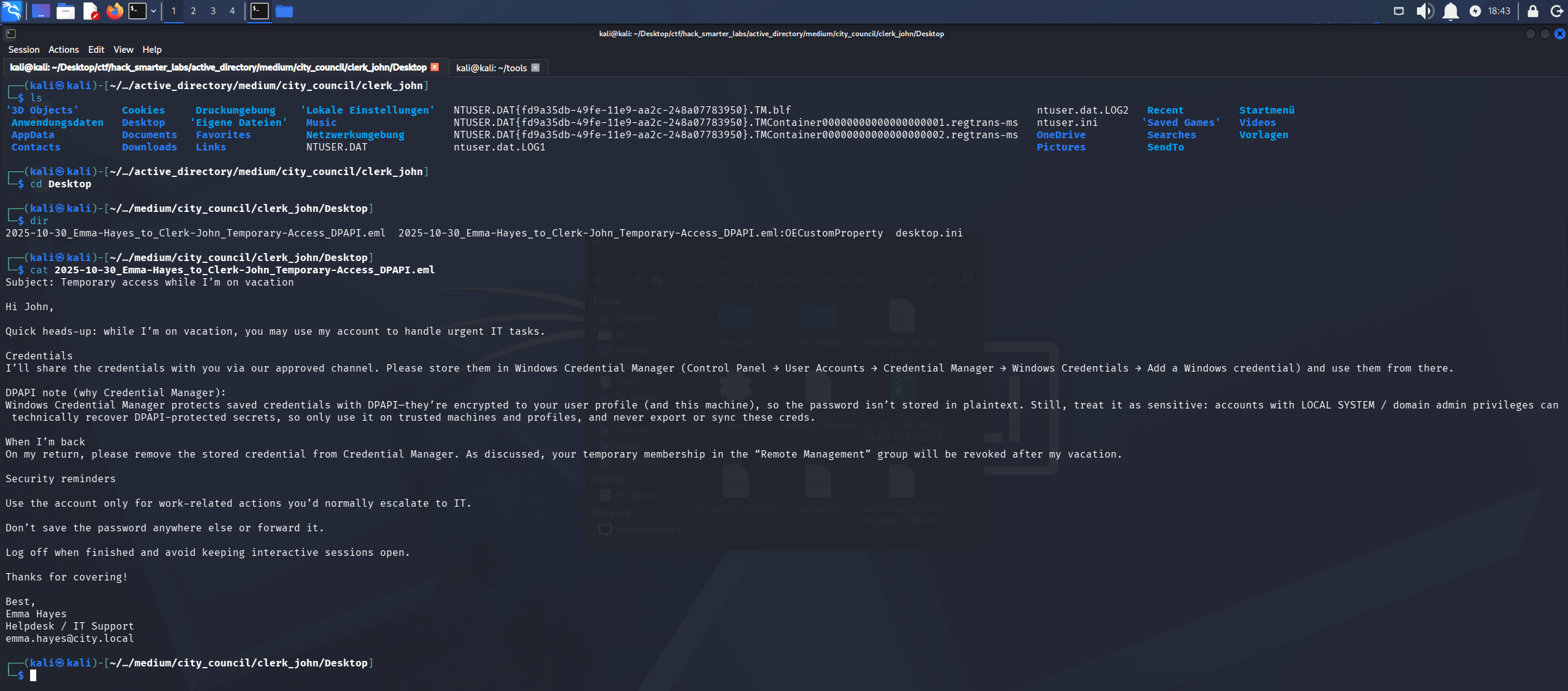Click the 'Subject: Temporary access' line
This screenshot has height=691, width=1568.
tap(150, 283)
